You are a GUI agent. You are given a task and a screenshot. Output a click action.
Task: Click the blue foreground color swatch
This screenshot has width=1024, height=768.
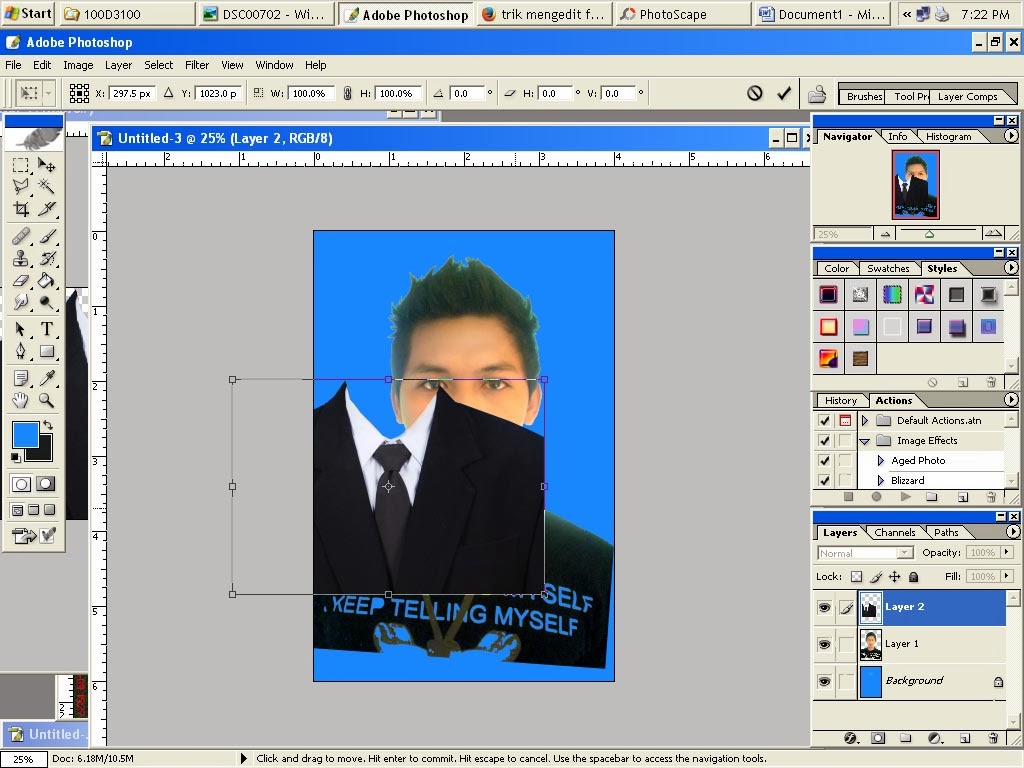pyautogui.click(x=25, y=434)
